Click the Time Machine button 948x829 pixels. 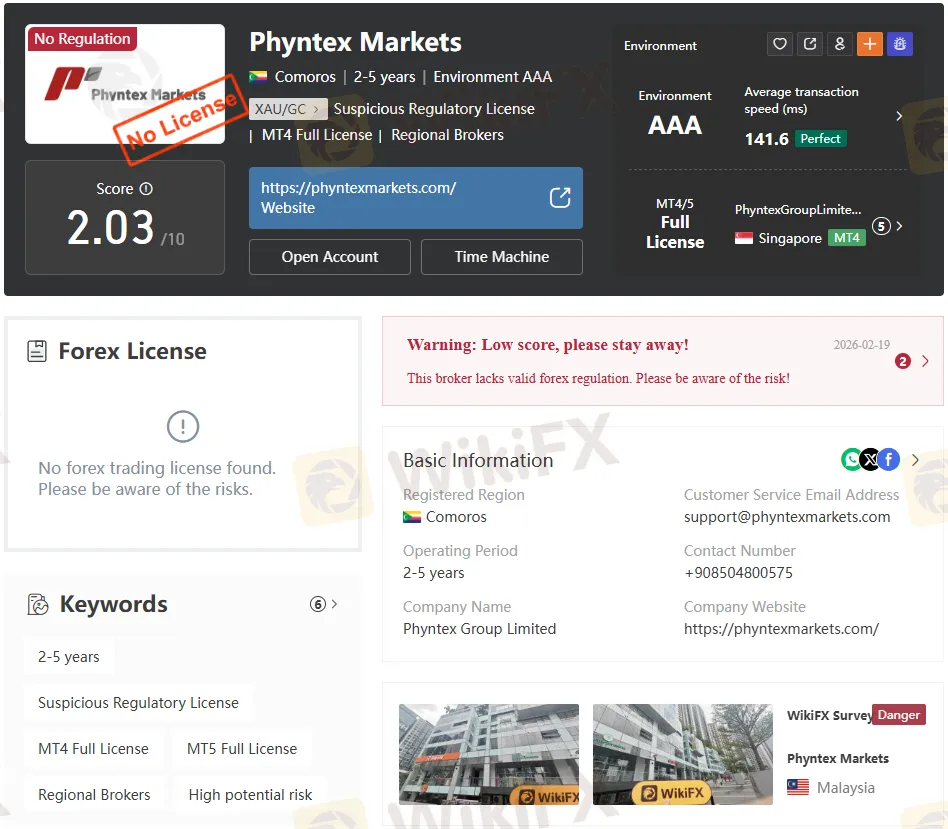tap(501, 257)
